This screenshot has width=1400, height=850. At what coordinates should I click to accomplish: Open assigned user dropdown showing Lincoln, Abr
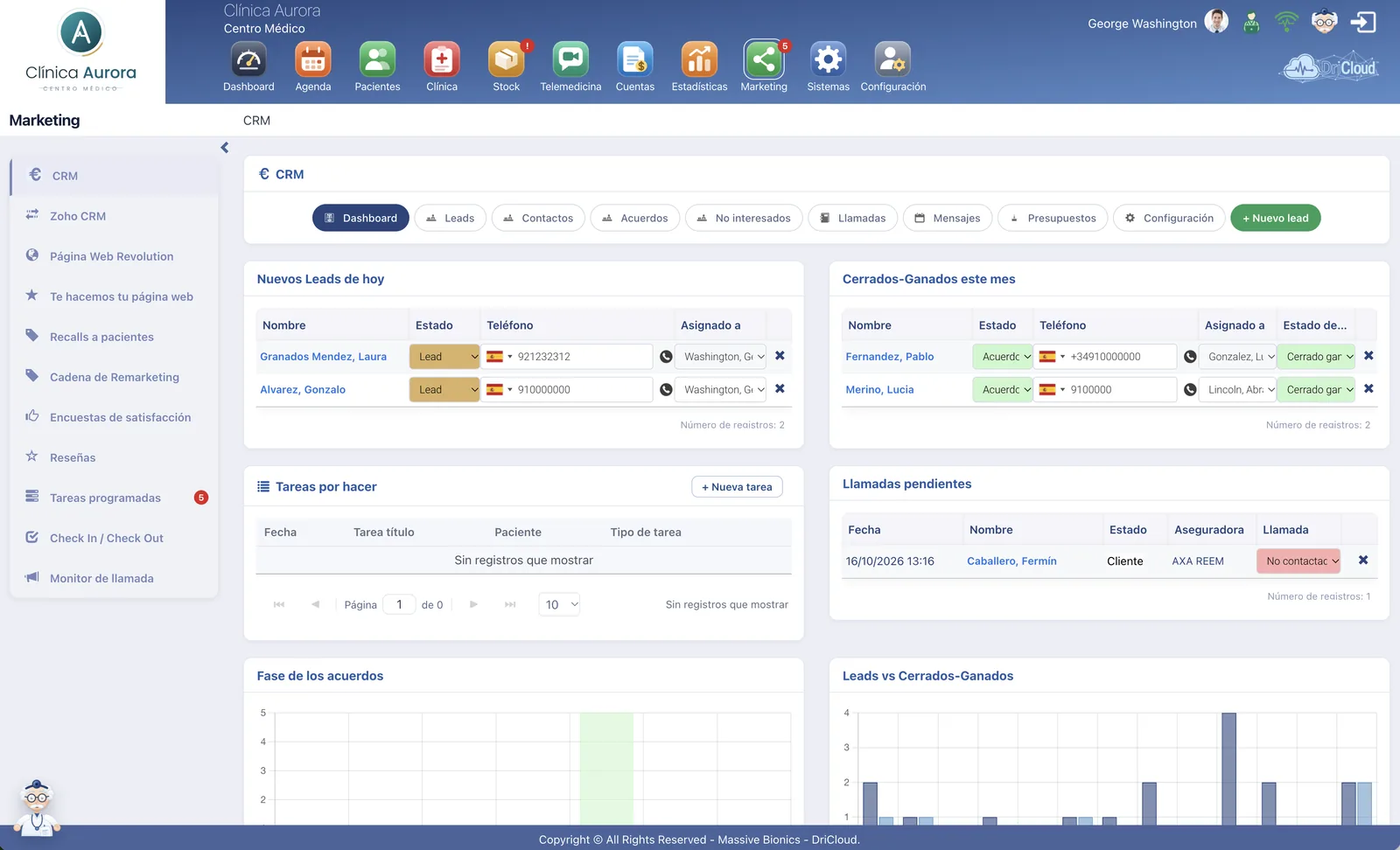click(1238, 390)
